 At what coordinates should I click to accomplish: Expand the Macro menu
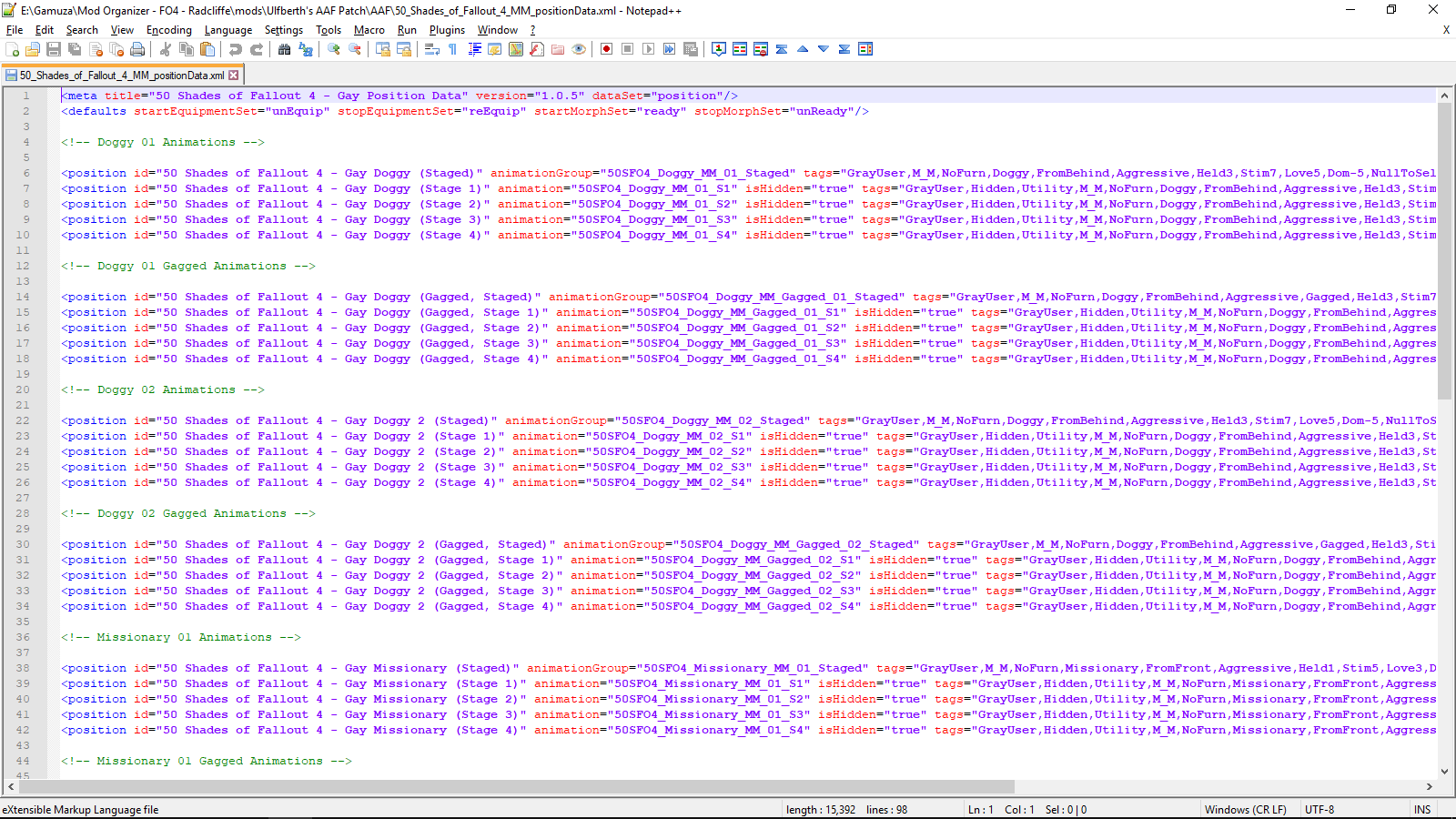(369, 30)
